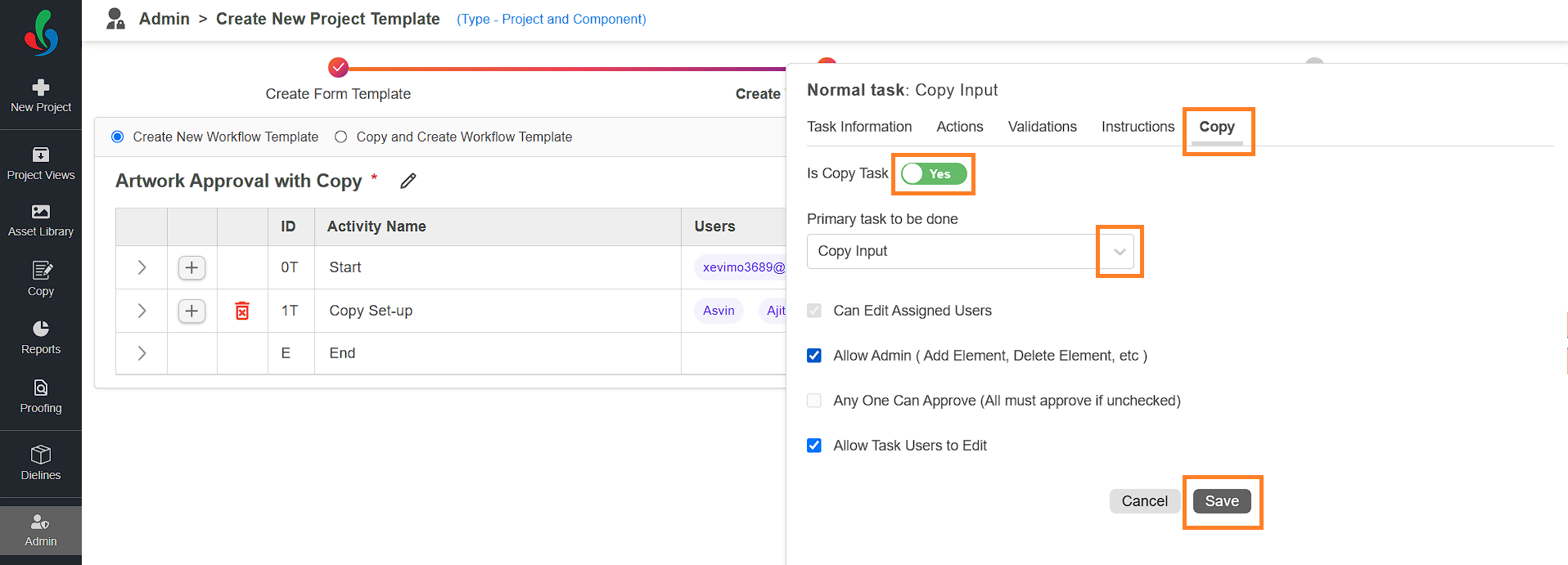
Task: Click the Admin breadcrumb link
Action: pyautogui.click(x=164, y=19)
